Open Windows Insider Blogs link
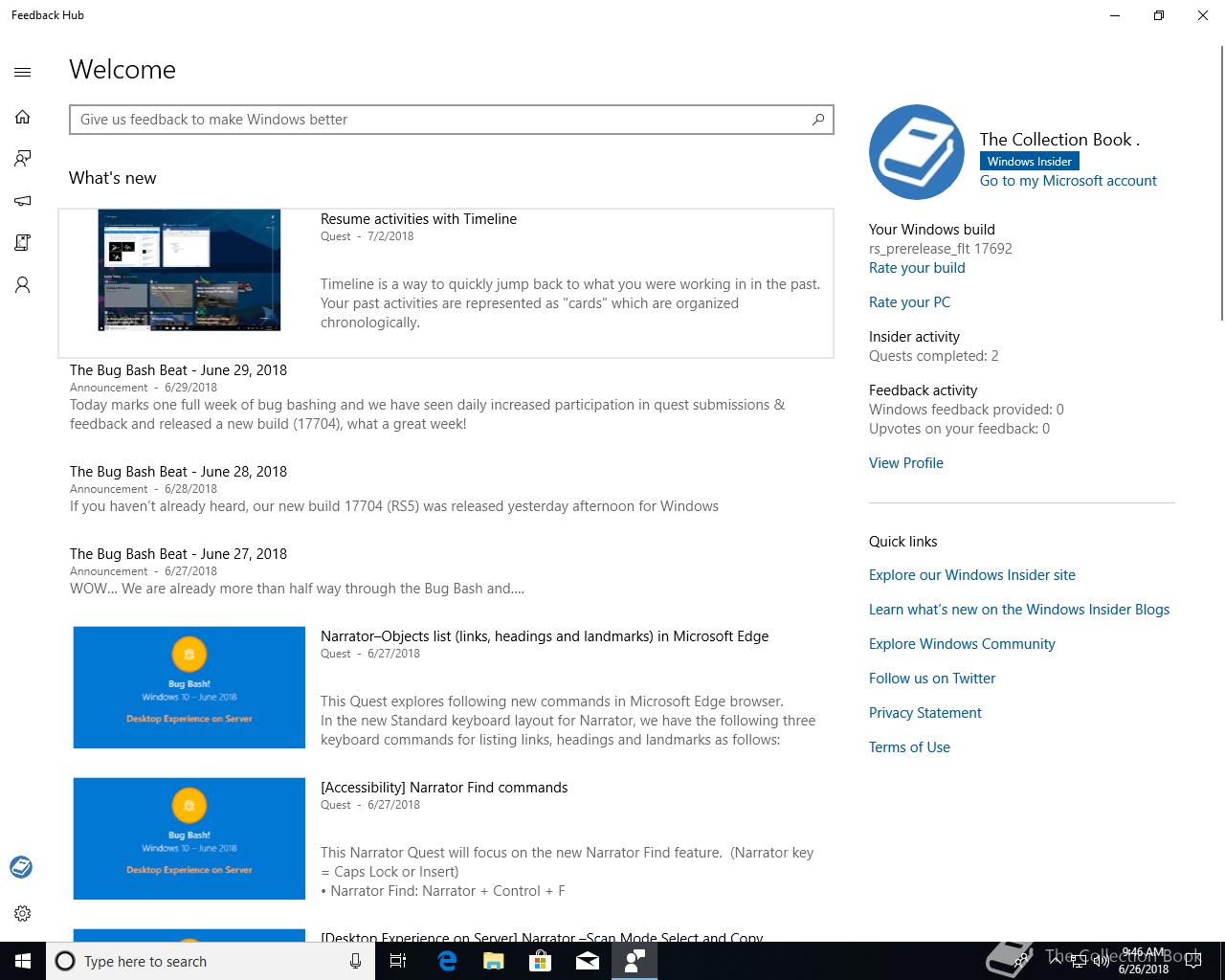The image size is (1225, 980). pos(1019,610)
